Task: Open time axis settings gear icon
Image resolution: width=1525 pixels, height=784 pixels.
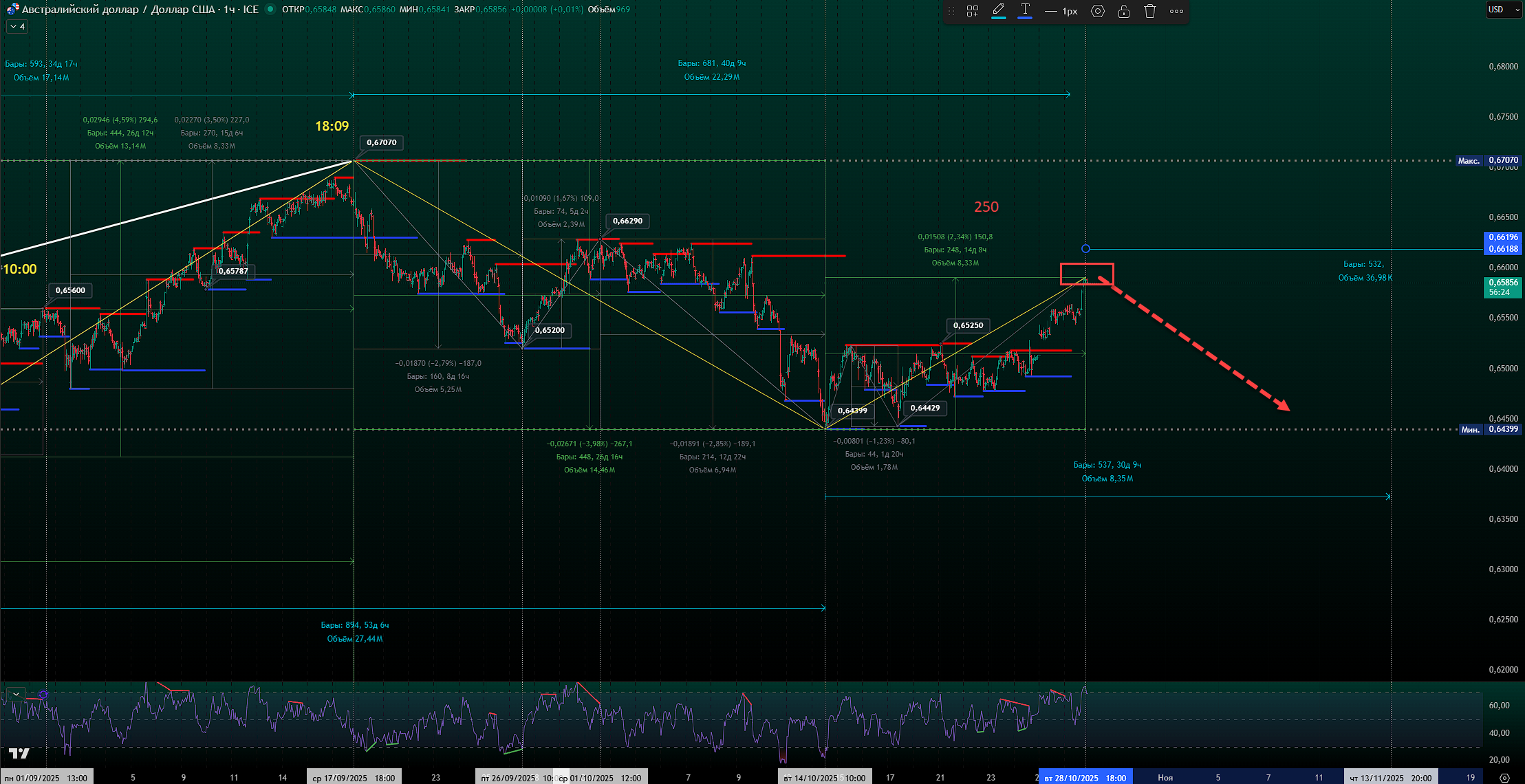Action: coord(1504,778)
